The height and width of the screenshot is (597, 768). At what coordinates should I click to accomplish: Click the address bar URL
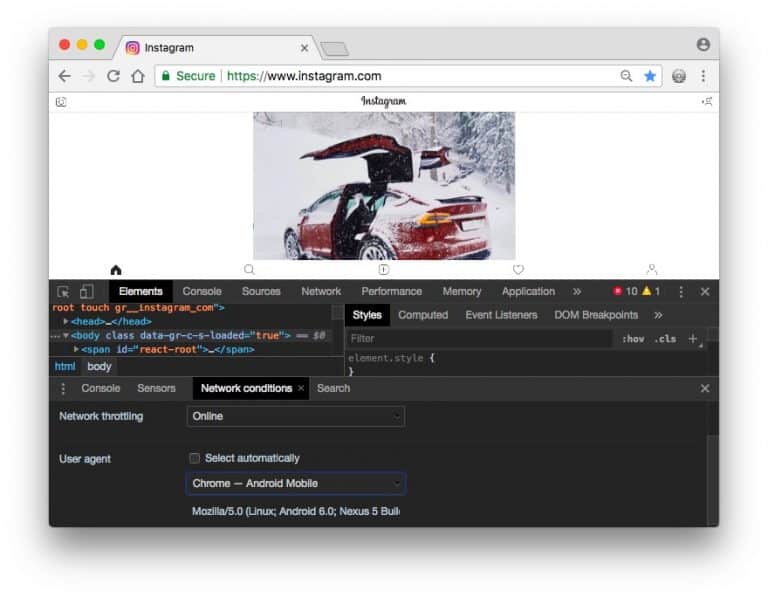coord(304,76)
